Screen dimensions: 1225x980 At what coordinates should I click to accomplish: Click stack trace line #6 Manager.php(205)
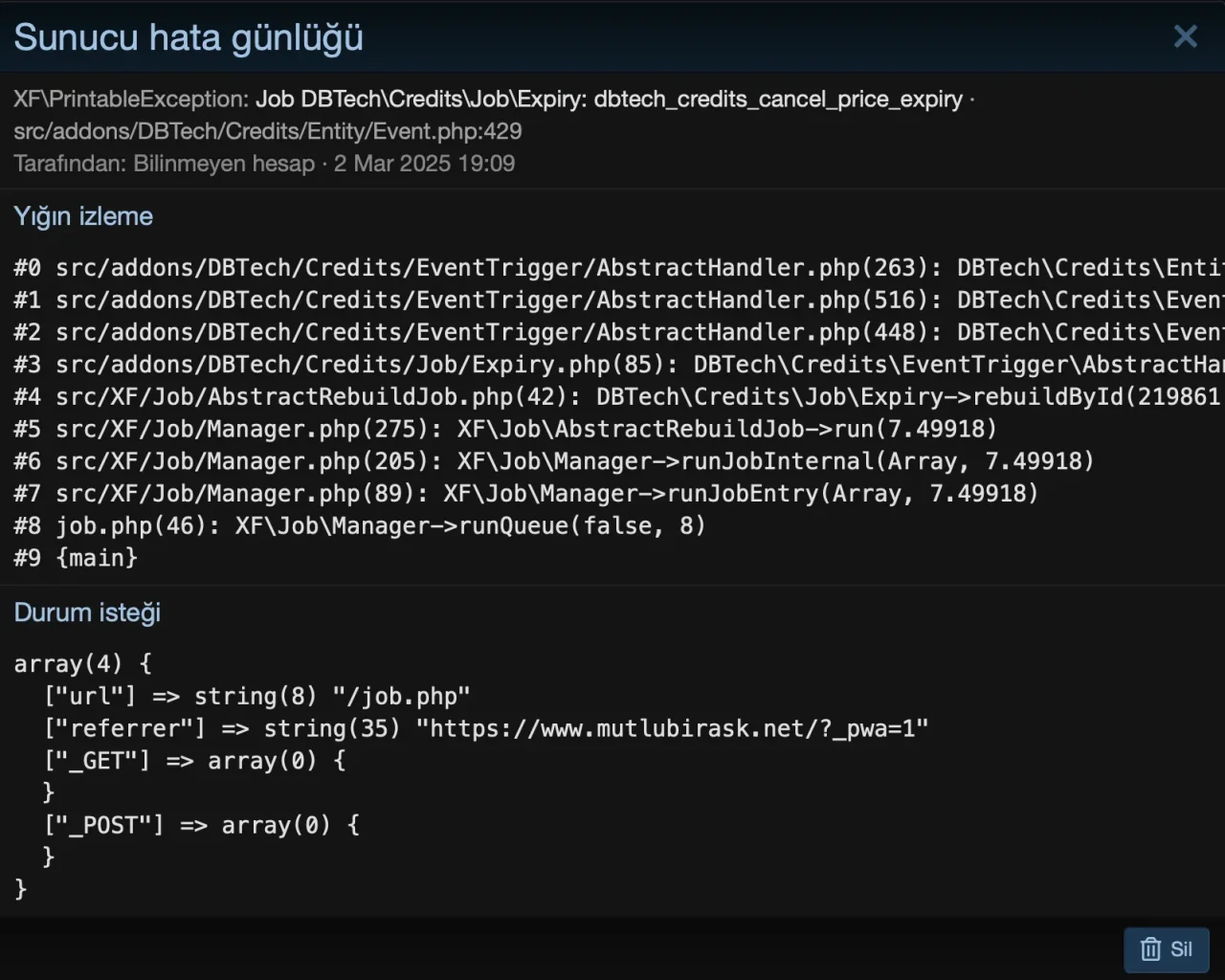[x=554, y=461]
